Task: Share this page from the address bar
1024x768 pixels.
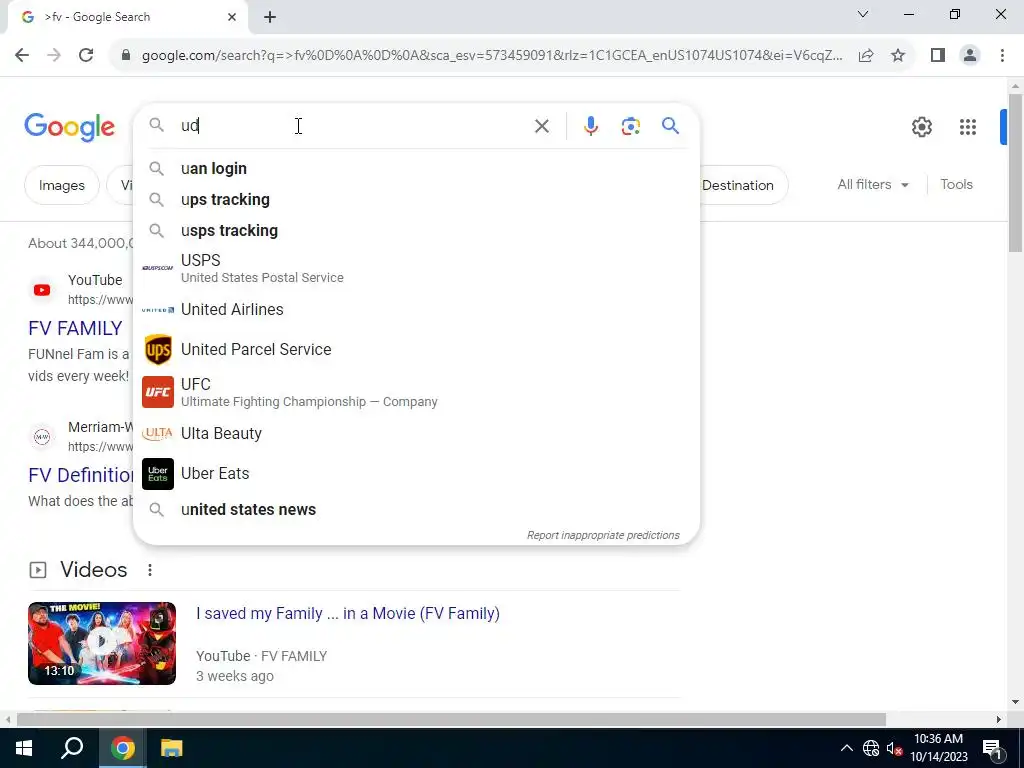Action: click(x=866, y=56)
